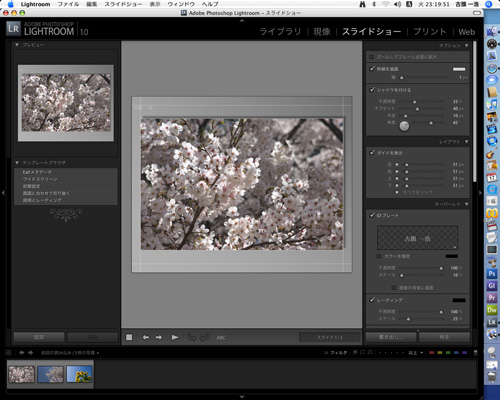Switch to the プリント module
Image resolution: width=500 pixels, height=400 pixels.
pos(430,32)
